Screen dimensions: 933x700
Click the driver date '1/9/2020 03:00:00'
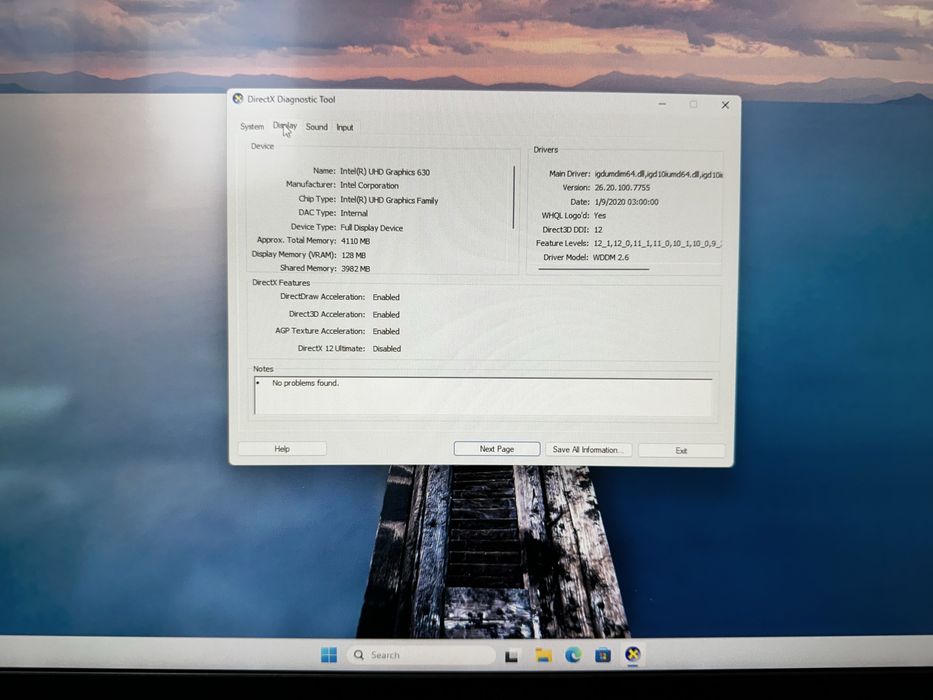click(627, 202)
